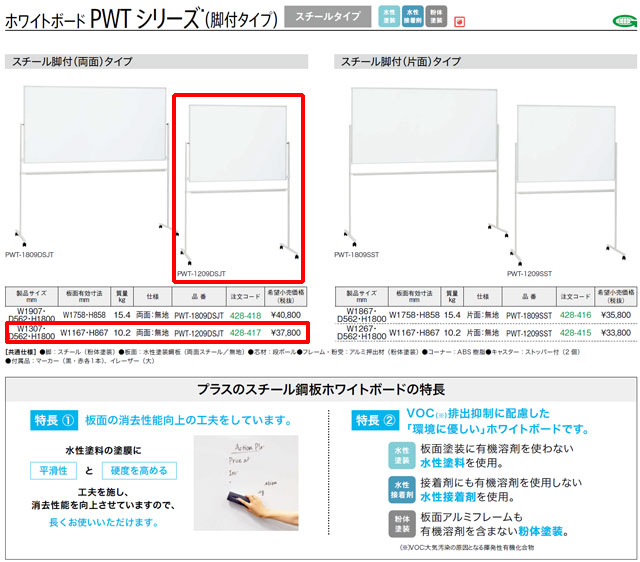Select the price ¥40,800
This screenshot has height=562, width=640.
(286, 315)
